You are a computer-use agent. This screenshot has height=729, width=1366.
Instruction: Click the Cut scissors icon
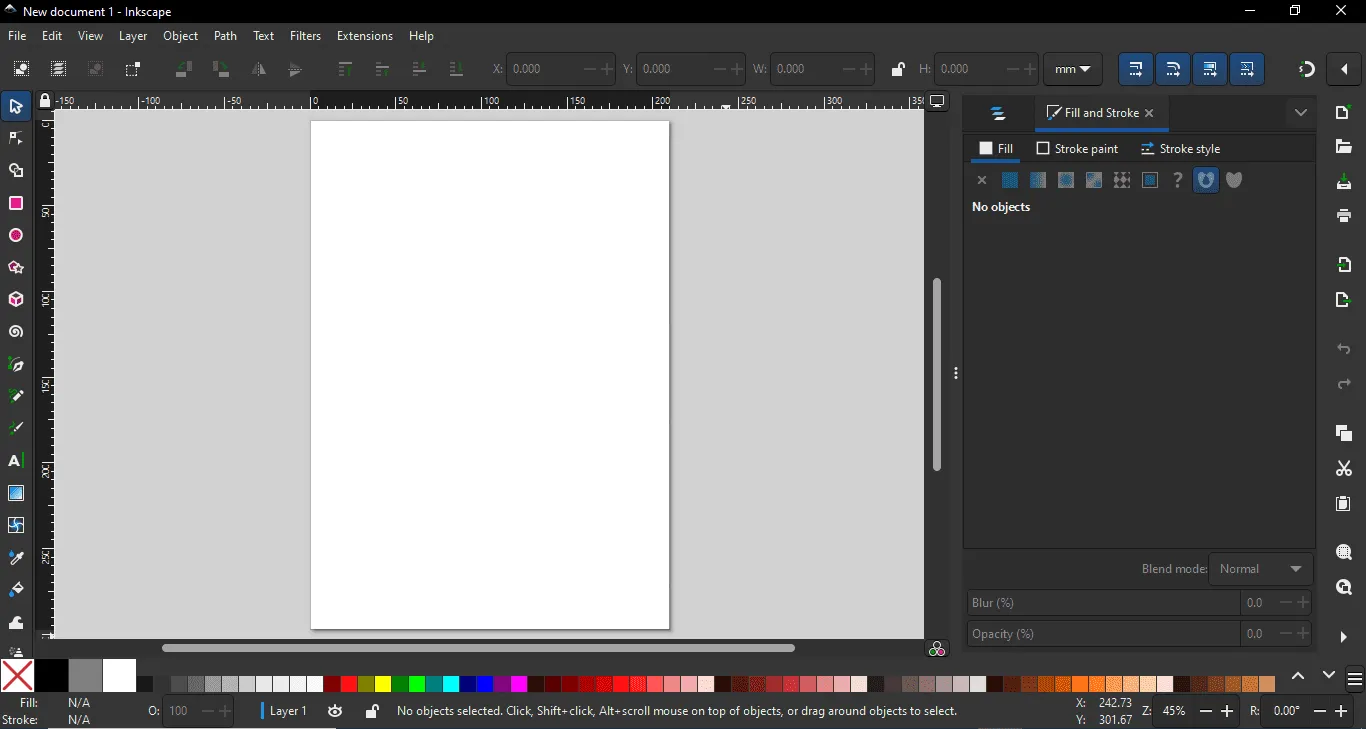pos(1344,469)
